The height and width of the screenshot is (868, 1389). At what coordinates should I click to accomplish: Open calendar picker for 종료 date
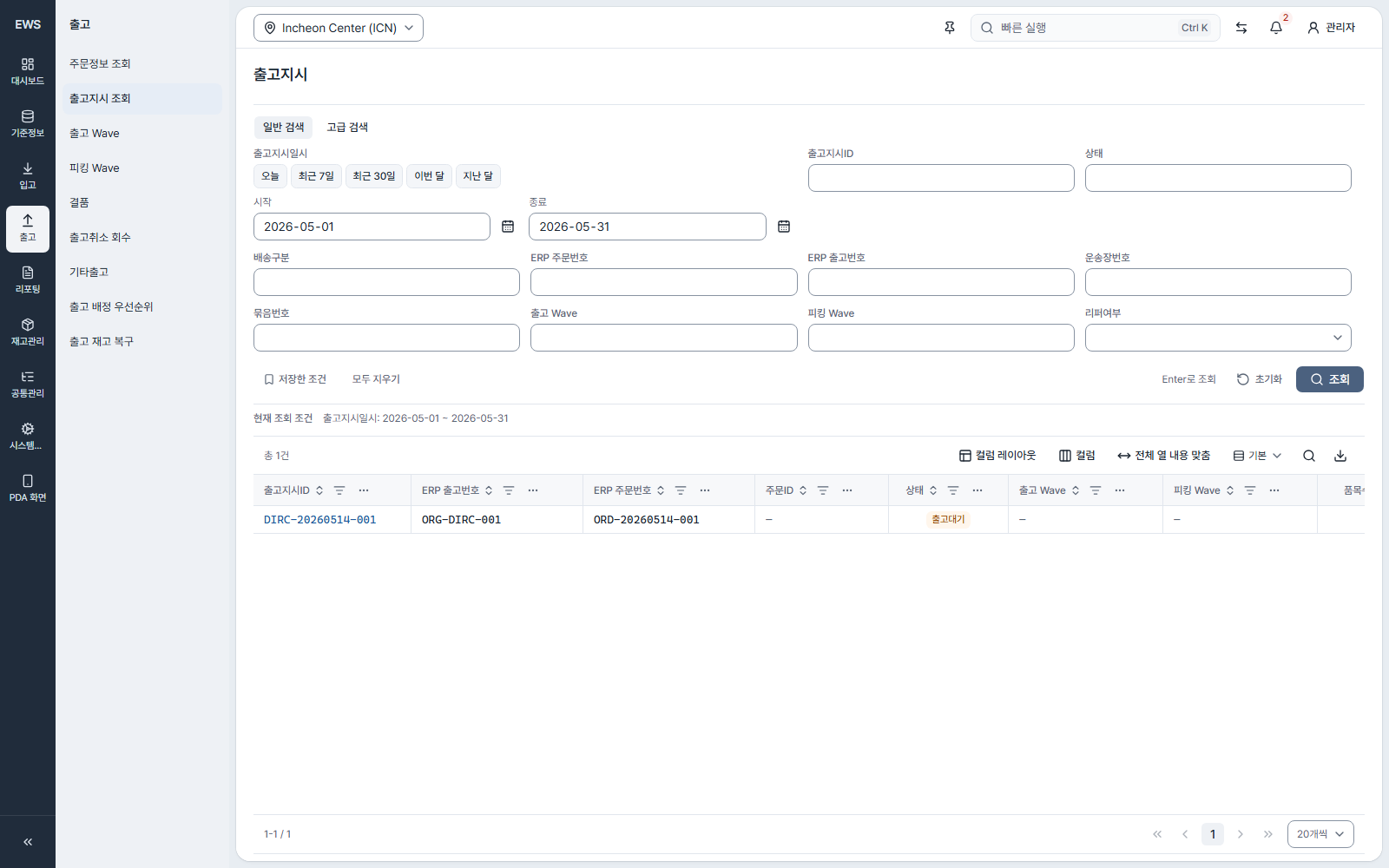point(784,227)
